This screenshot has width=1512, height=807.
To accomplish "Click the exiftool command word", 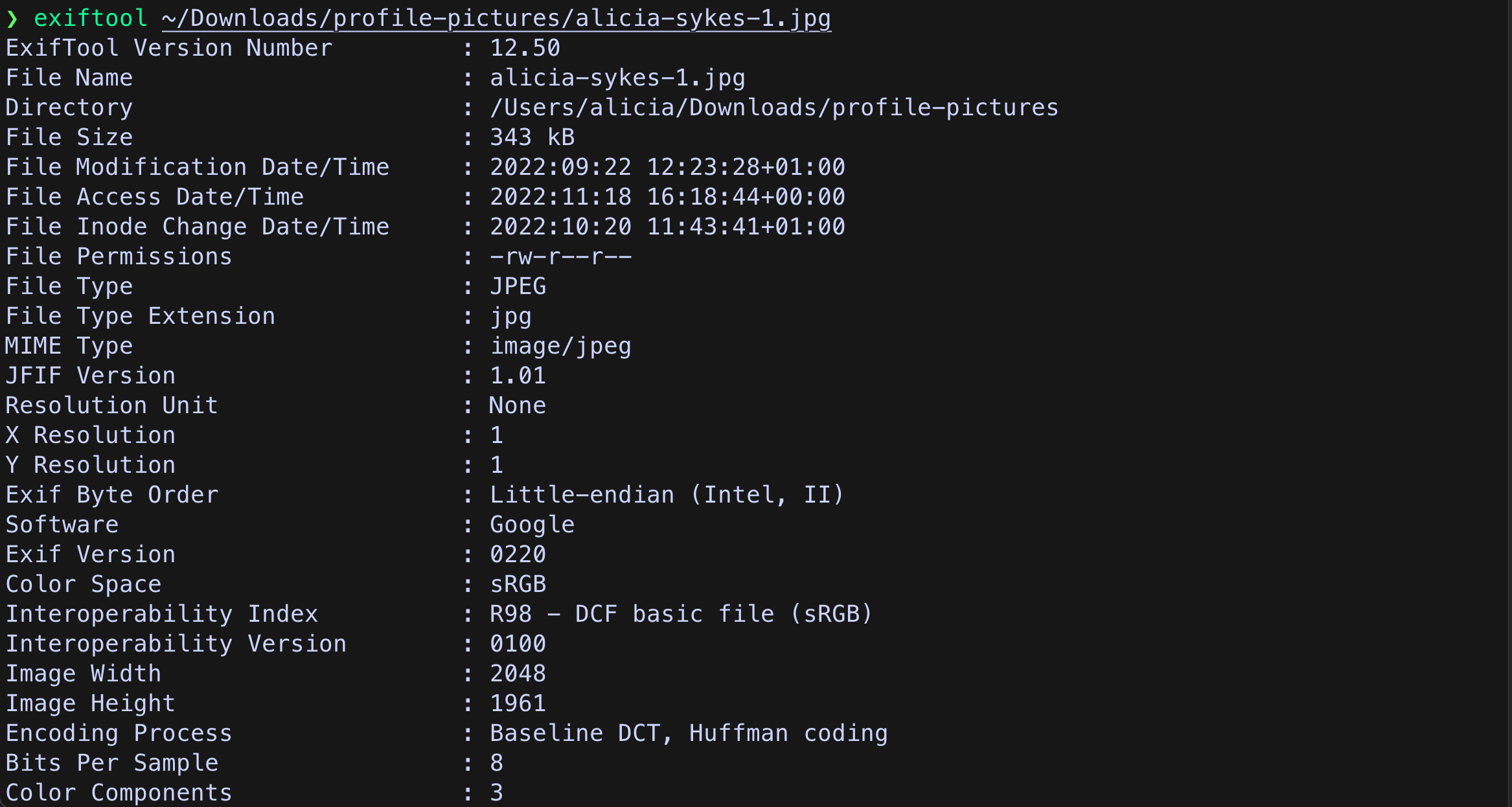I will tap(91, 18).
